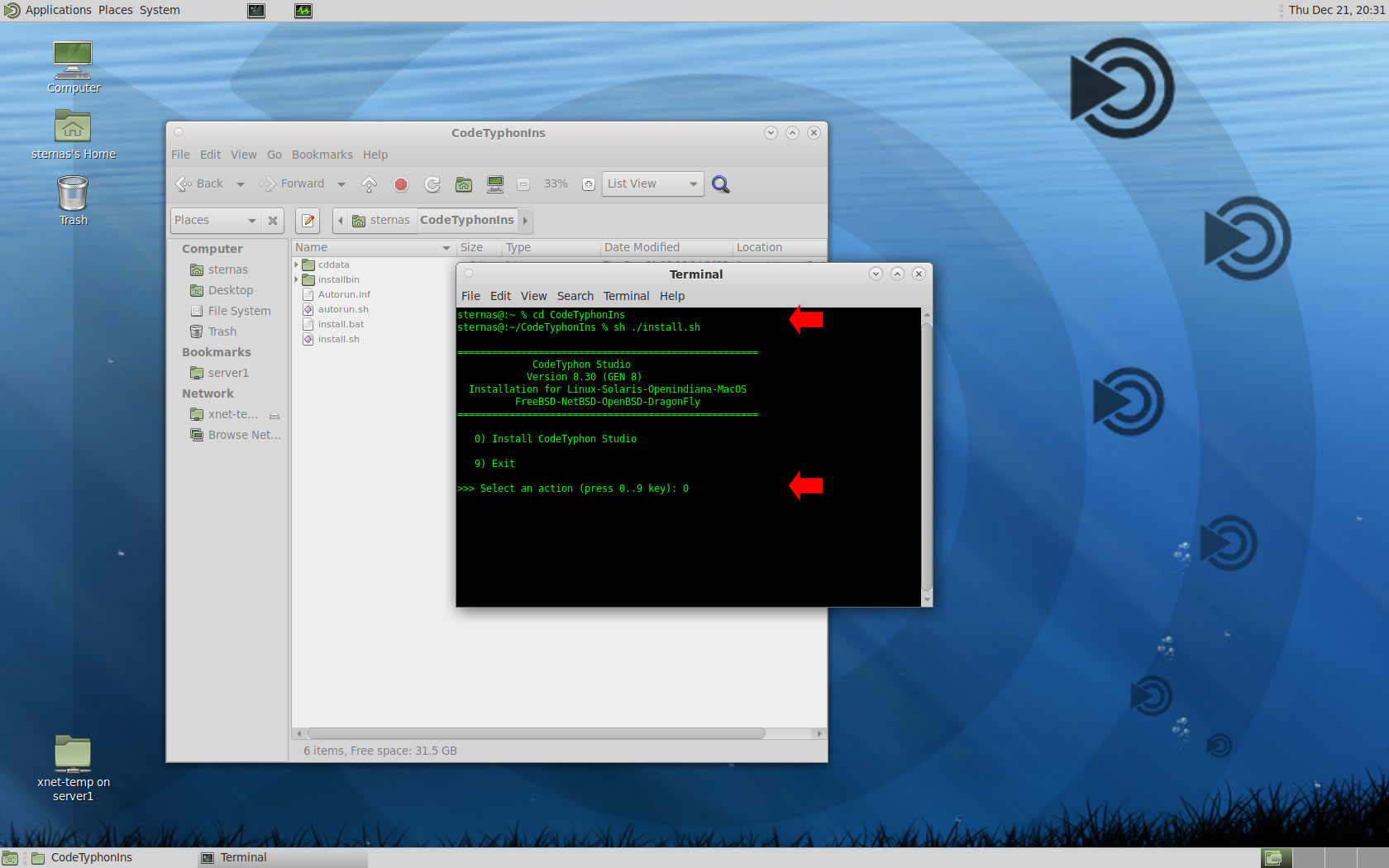Open File menu in CodeTyphonIns window
This screenshot has width=1389, height=868.
click(180, 155)
